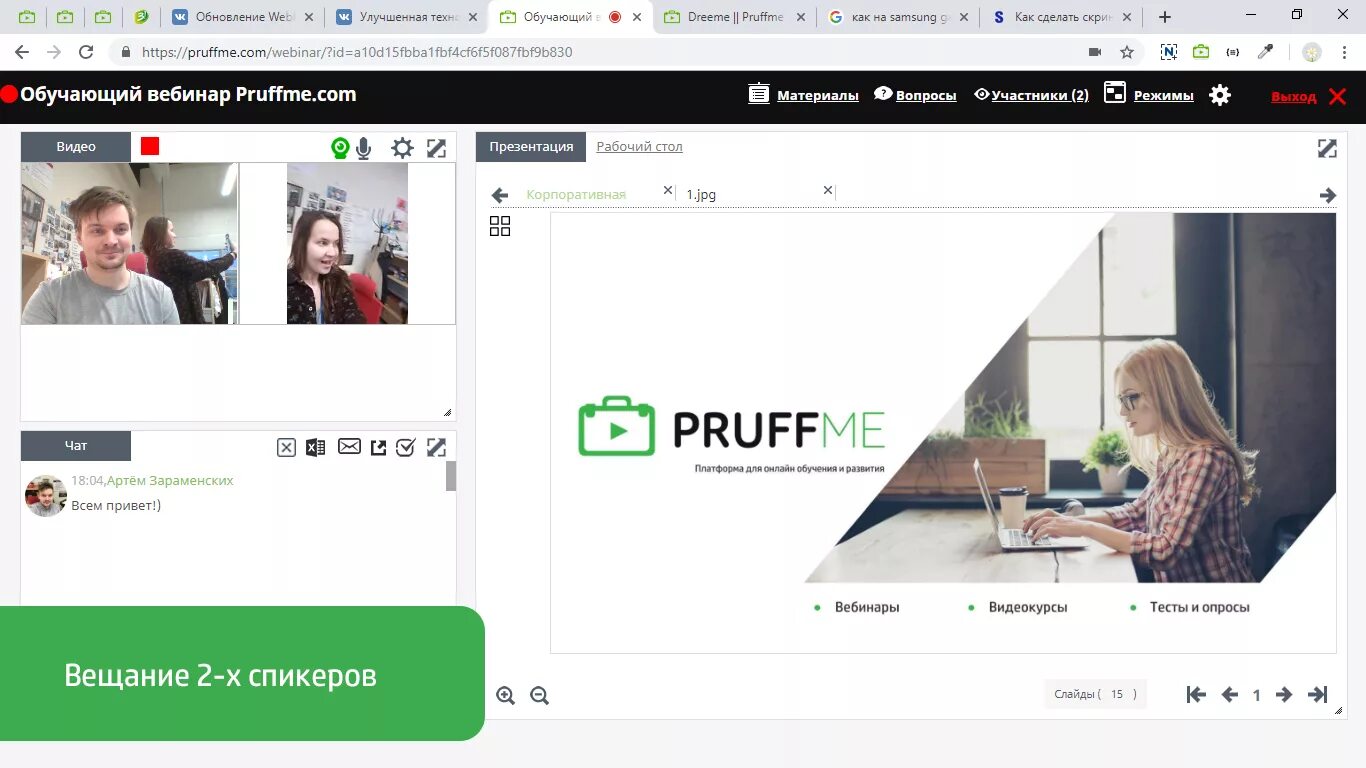Click message text Всем привет!)
This screenshot has width=1366, height=768.
[116, 505]
